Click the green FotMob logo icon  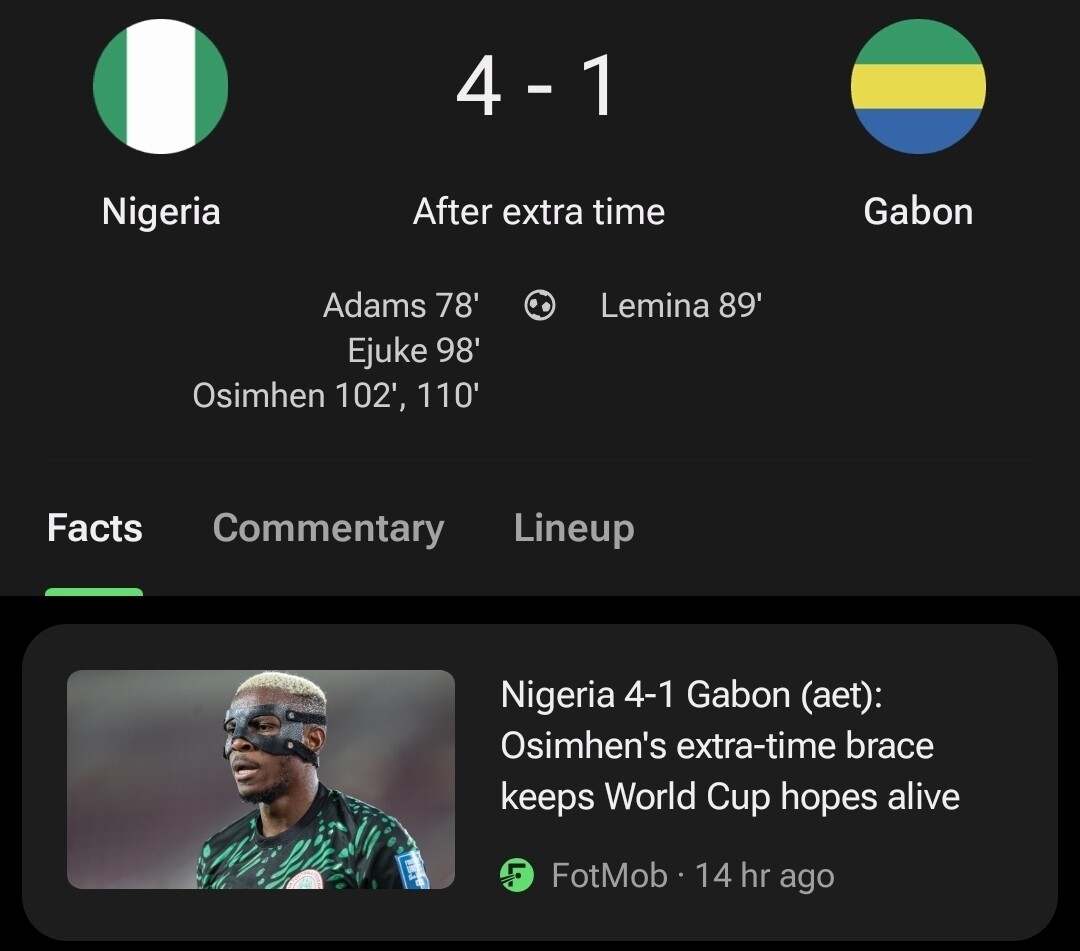click(516, 876)
